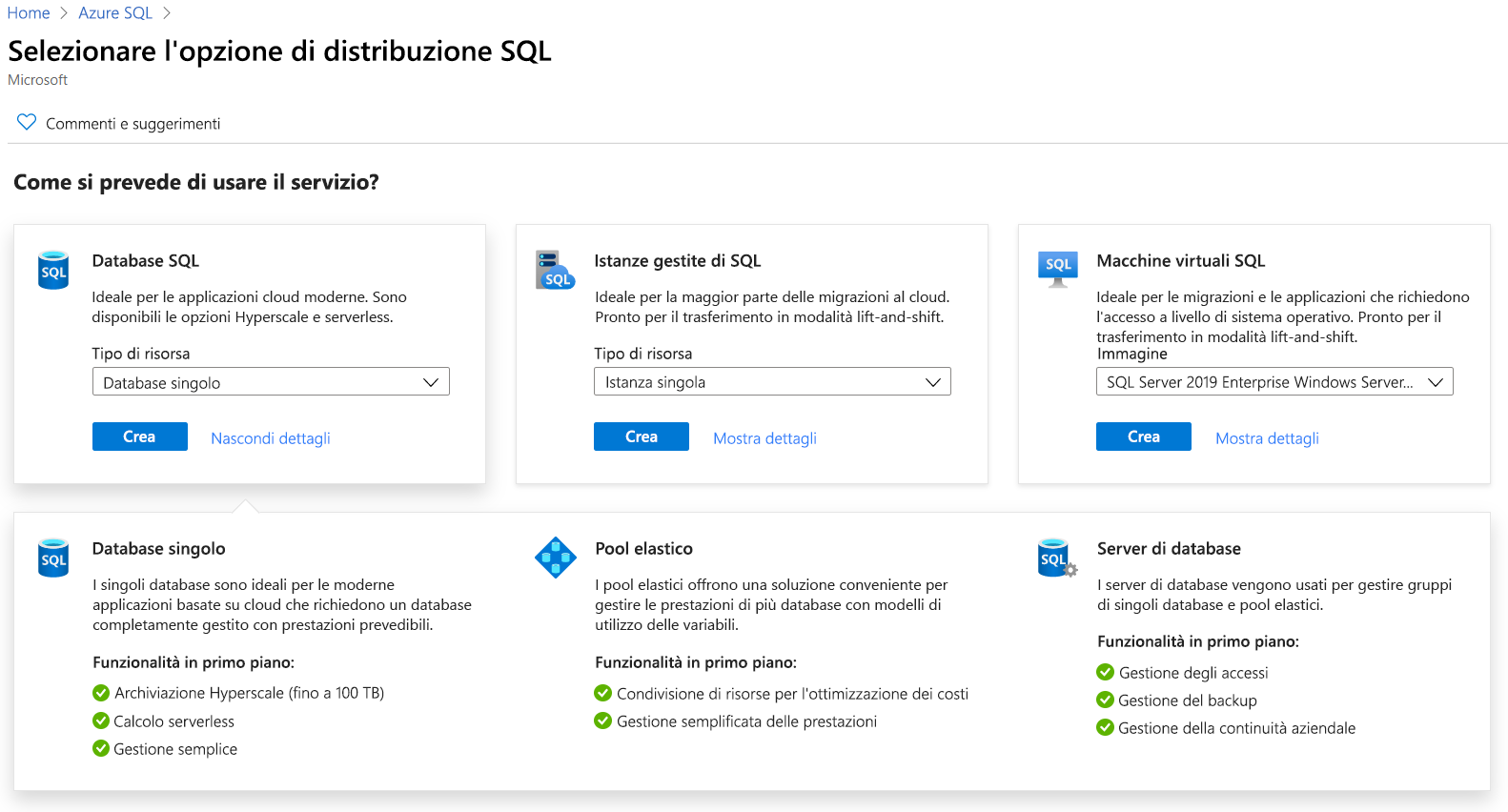
Task: Select the Istanze gestite di SQL title
Action: click(x=678, y=260)
